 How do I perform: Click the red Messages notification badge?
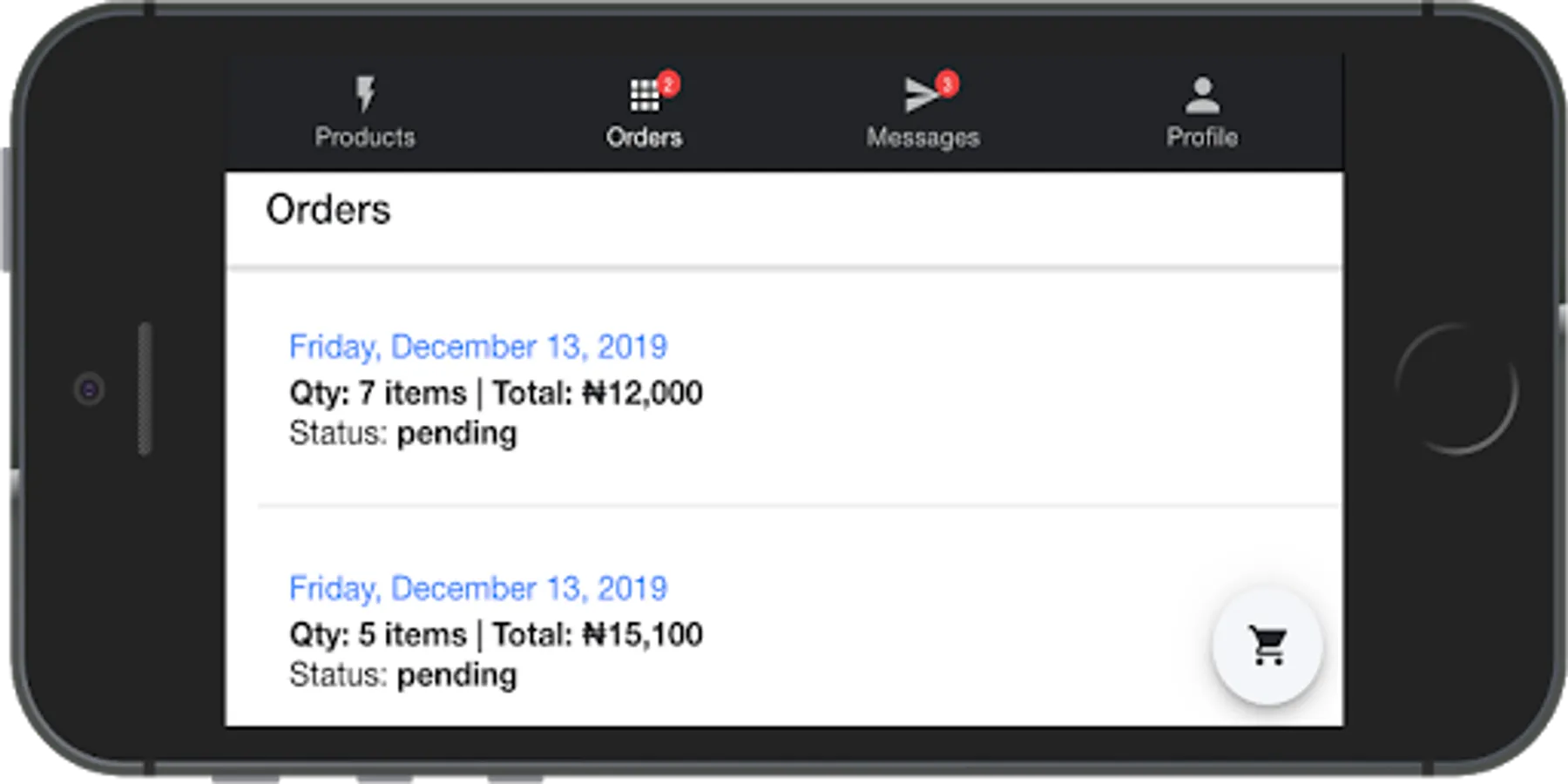(948, 84)
